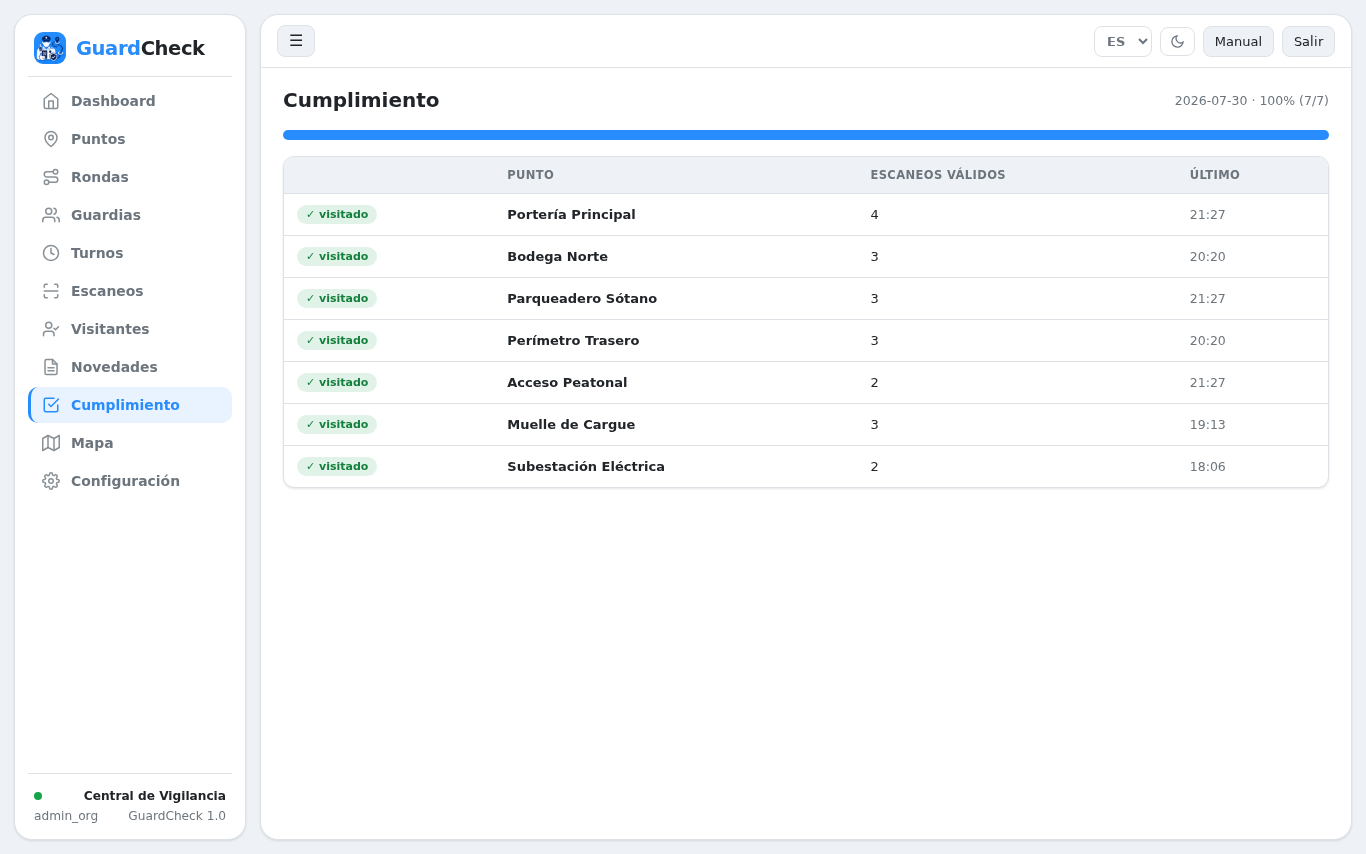
Task: Open the ES language dropdown
Action: coord(1123,41)
